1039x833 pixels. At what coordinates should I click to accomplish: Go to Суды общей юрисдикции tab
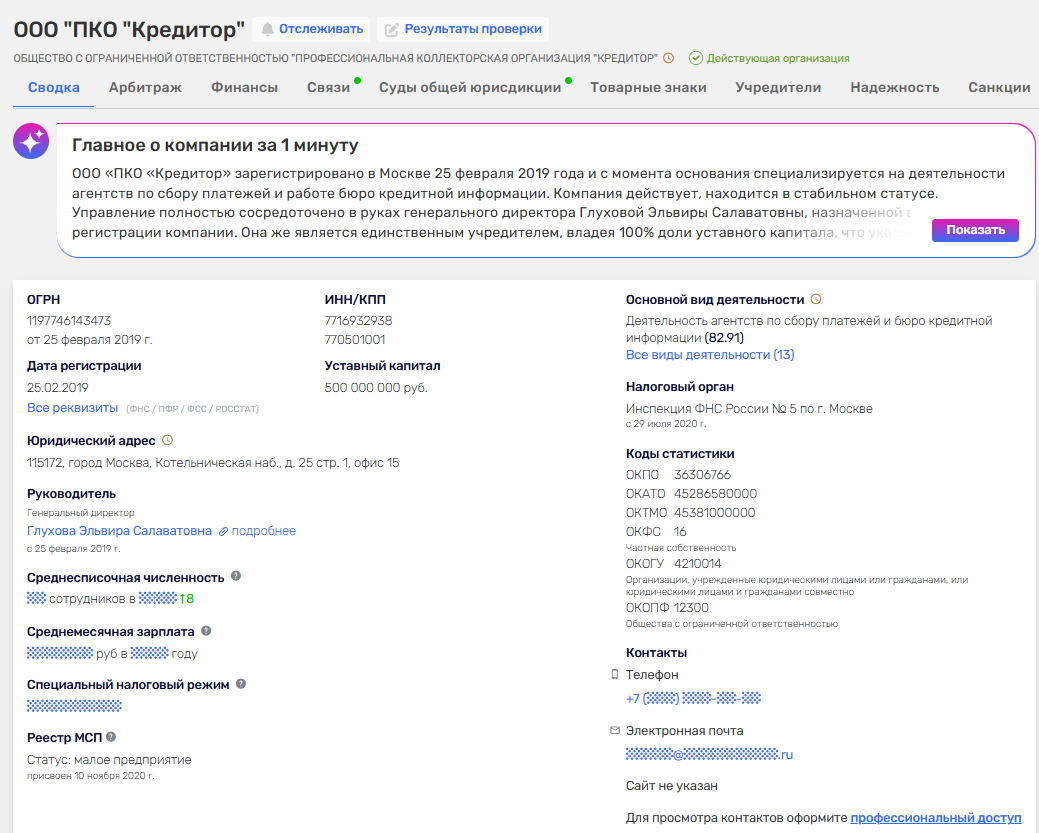(x=470, y=87)
